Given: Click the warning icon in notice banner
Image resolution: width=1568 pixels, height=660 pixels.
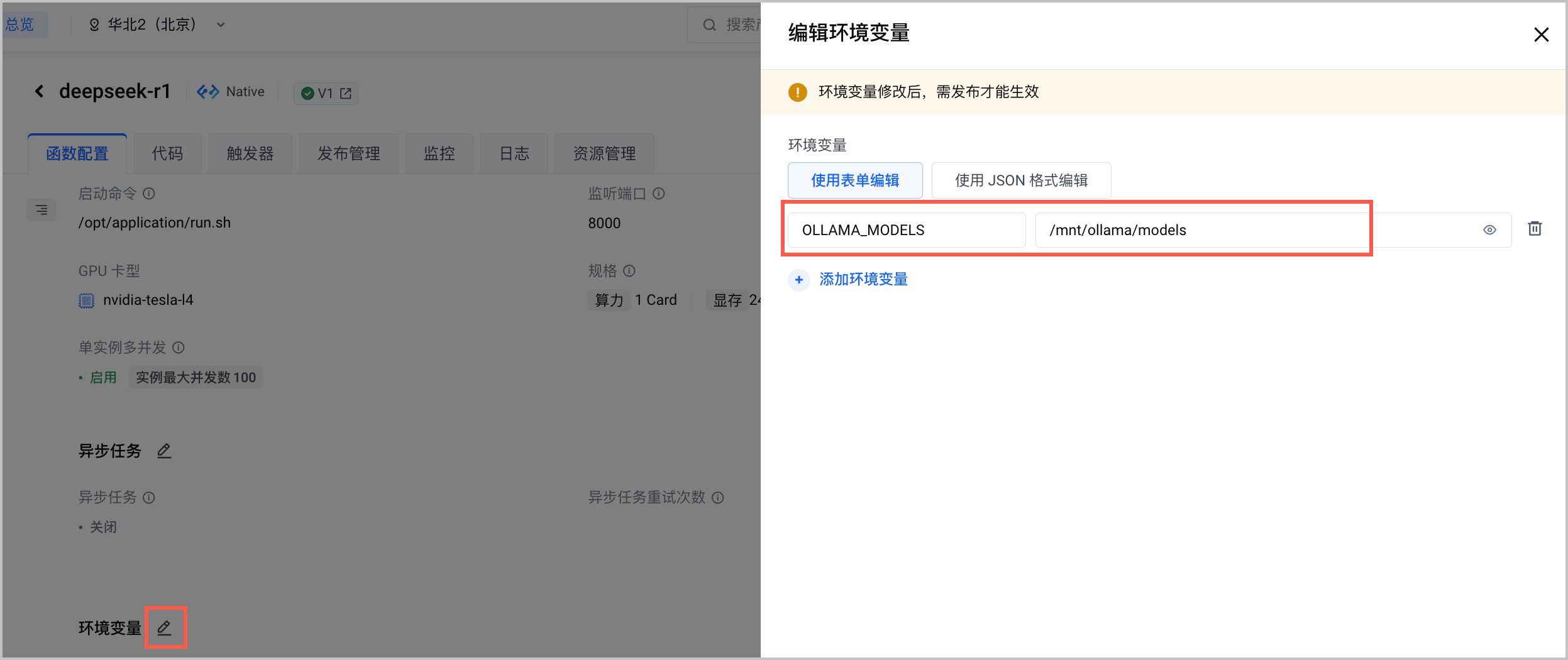Looking at the screenshot, I should (798, 92).
